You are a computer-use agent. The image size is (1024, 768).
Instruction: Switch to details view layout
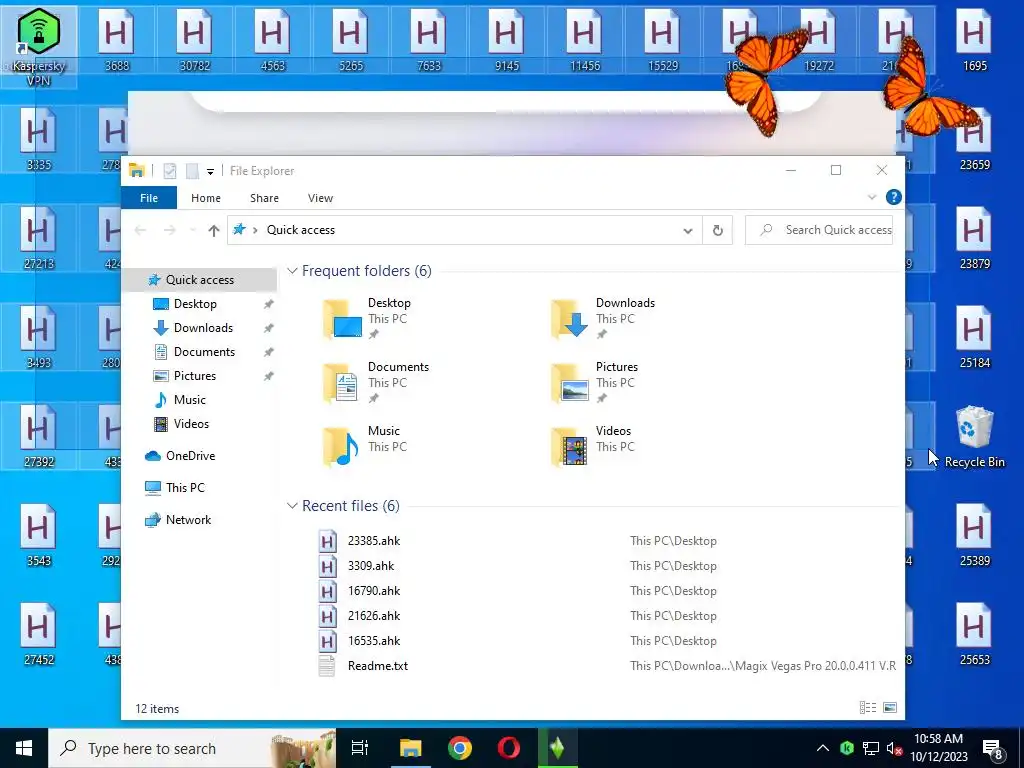[x=868, y=707]
